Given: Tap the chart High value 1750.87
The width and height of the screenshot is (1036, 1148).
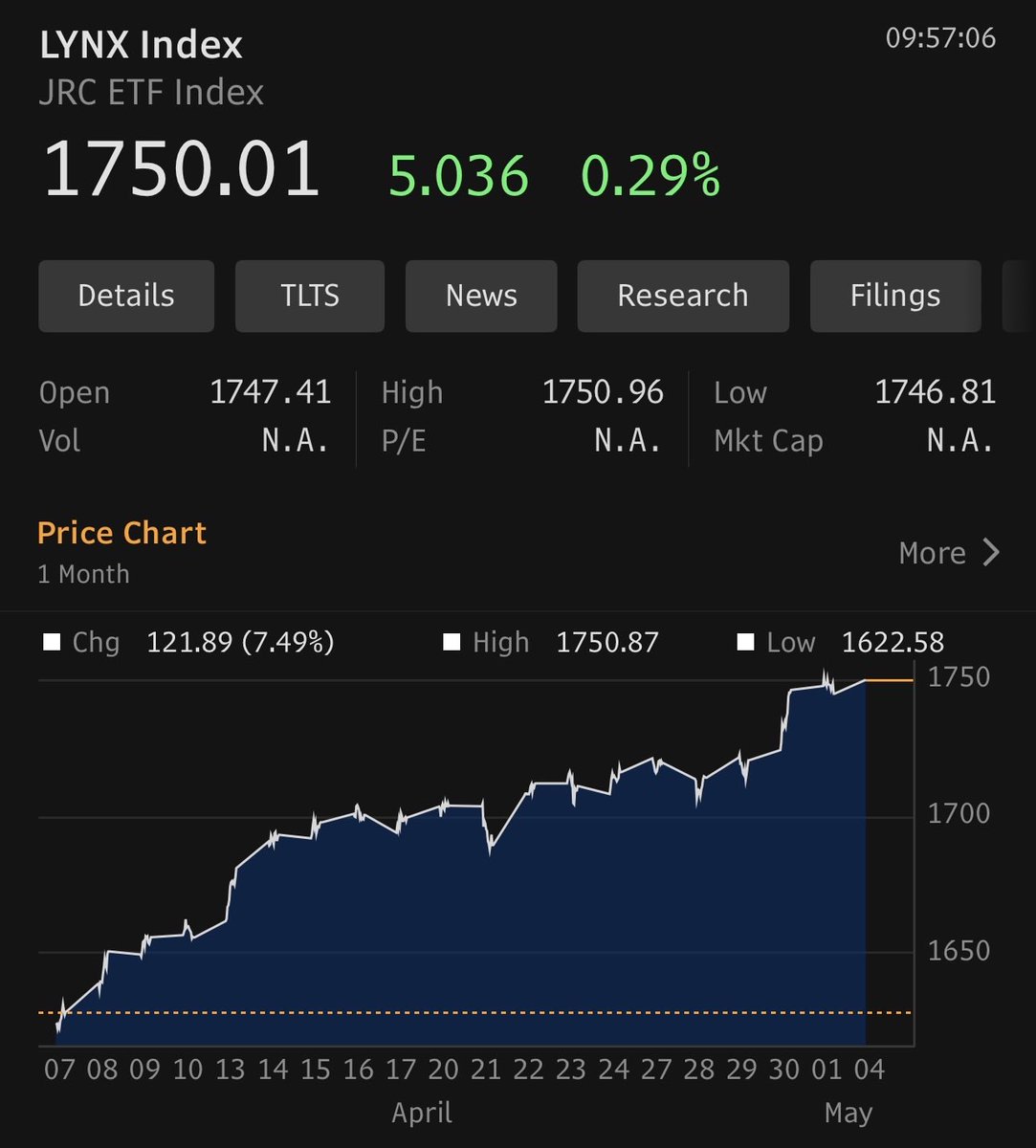Looking at the screenshot, I should [x=607, y=642].
